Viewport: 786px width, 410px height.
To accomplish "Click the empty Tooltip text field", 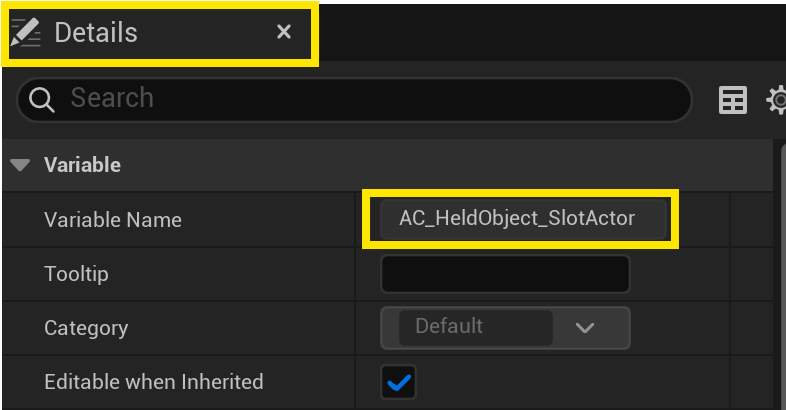I will coord(505,274).
